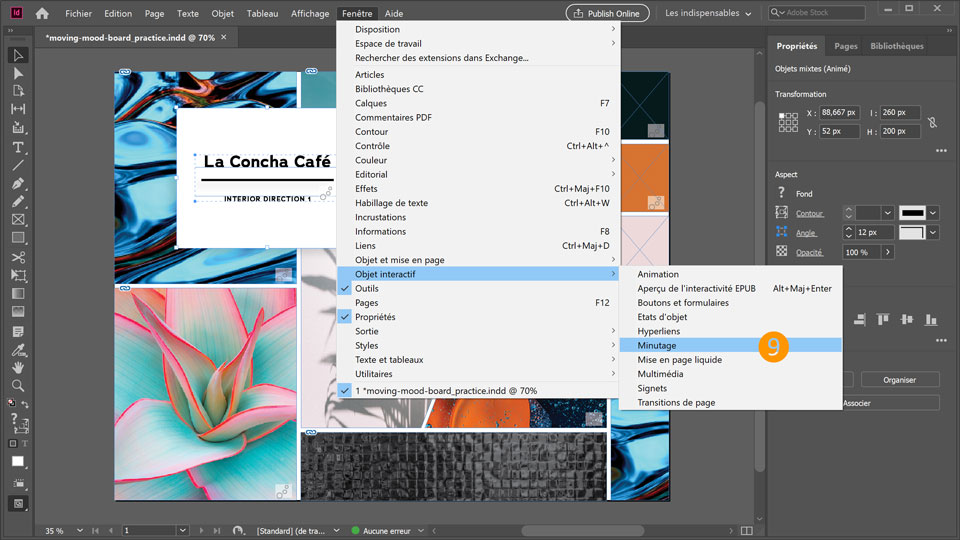Select the Rectangle Frame tool

pyautogui.click(x=18, y=219)
